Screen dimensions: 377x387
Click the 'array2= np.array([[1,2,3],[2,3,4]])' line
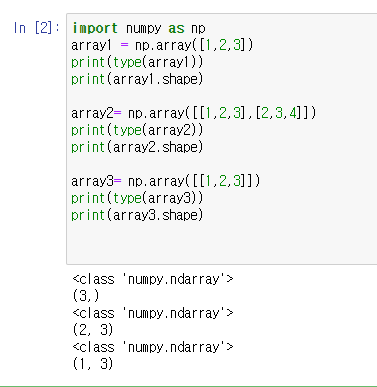[x=193, y=113]
